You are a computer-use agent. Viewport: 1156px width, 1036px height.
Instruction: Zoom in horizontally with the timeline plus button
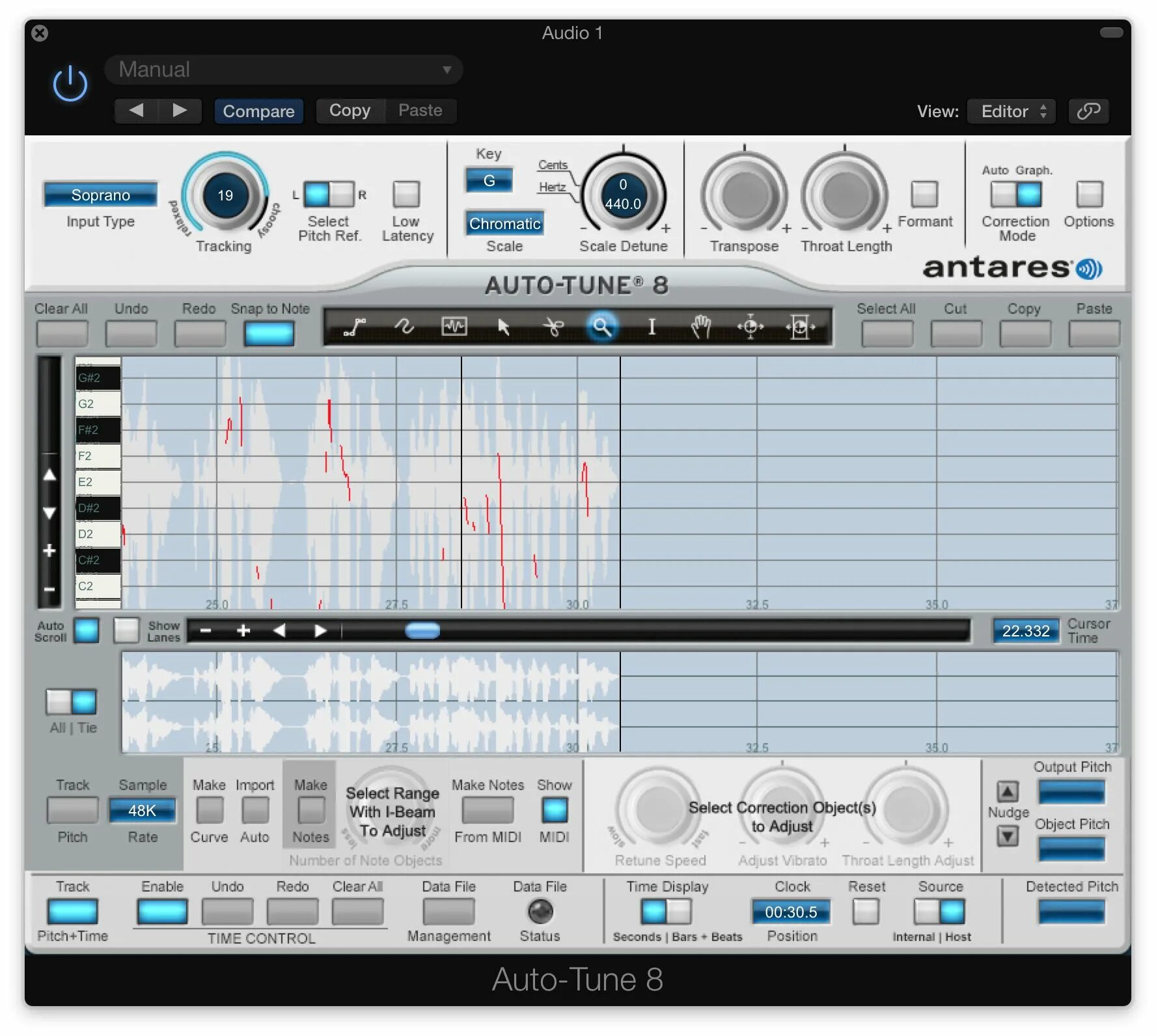[243, 631]
